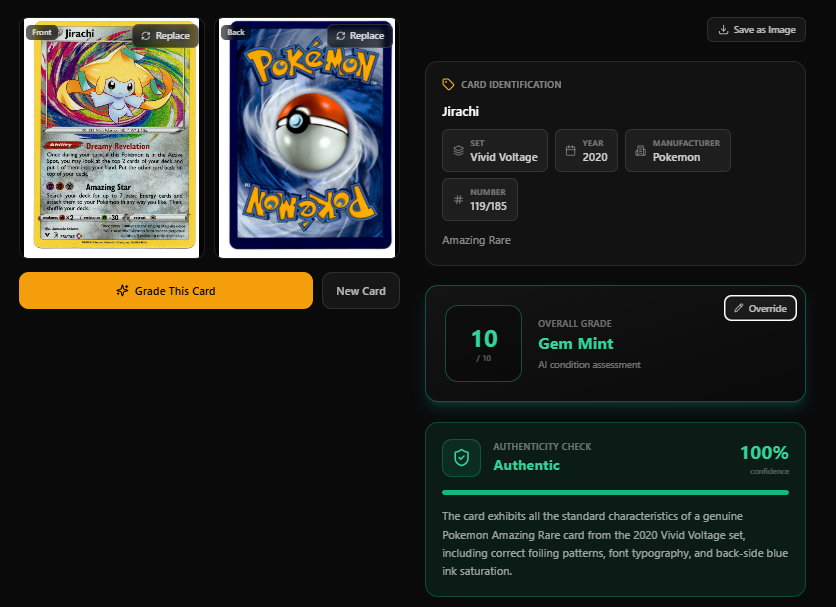Replace the Front card image
This screenshot has width=836, height=607.
point(165,36)
